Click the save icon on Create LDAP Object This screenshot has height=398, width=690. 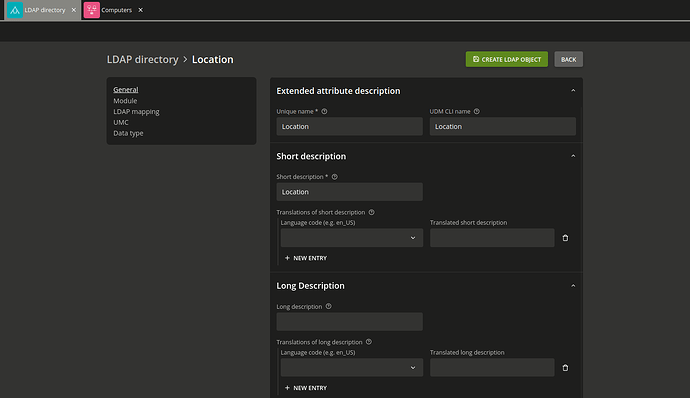(476, 59)
